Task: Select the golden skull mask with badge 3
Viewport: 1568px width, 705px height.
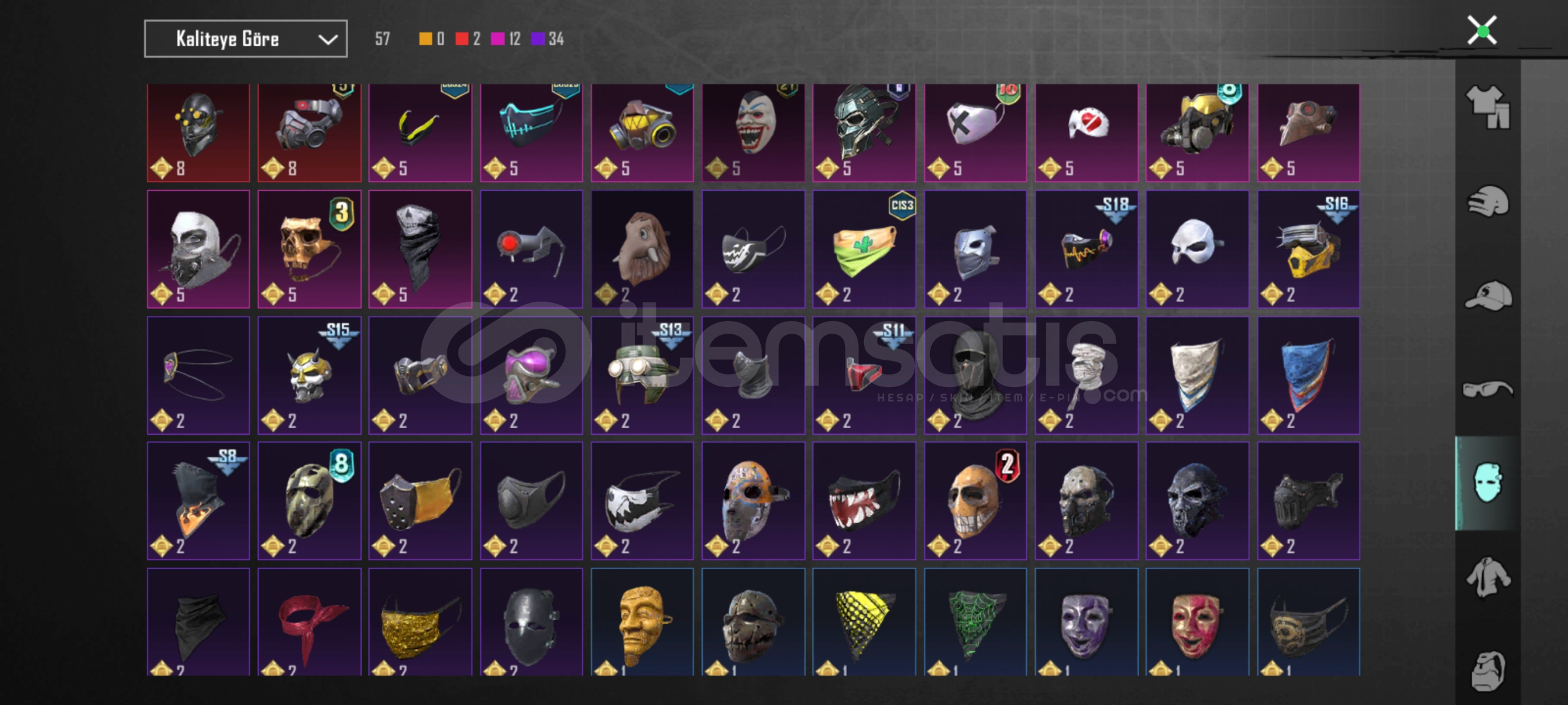Action: pyautogui.click(x=310, y=249)
